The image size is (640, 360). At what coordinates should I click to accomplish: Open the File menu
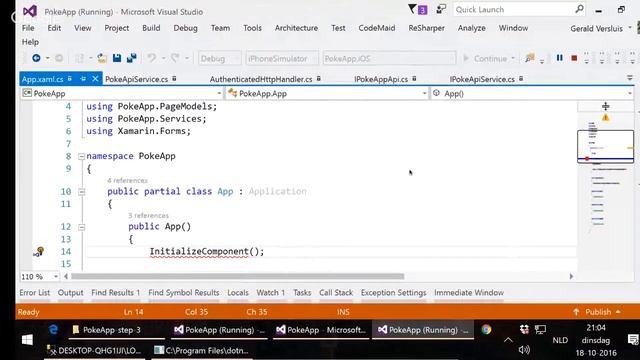pos(28,28)
